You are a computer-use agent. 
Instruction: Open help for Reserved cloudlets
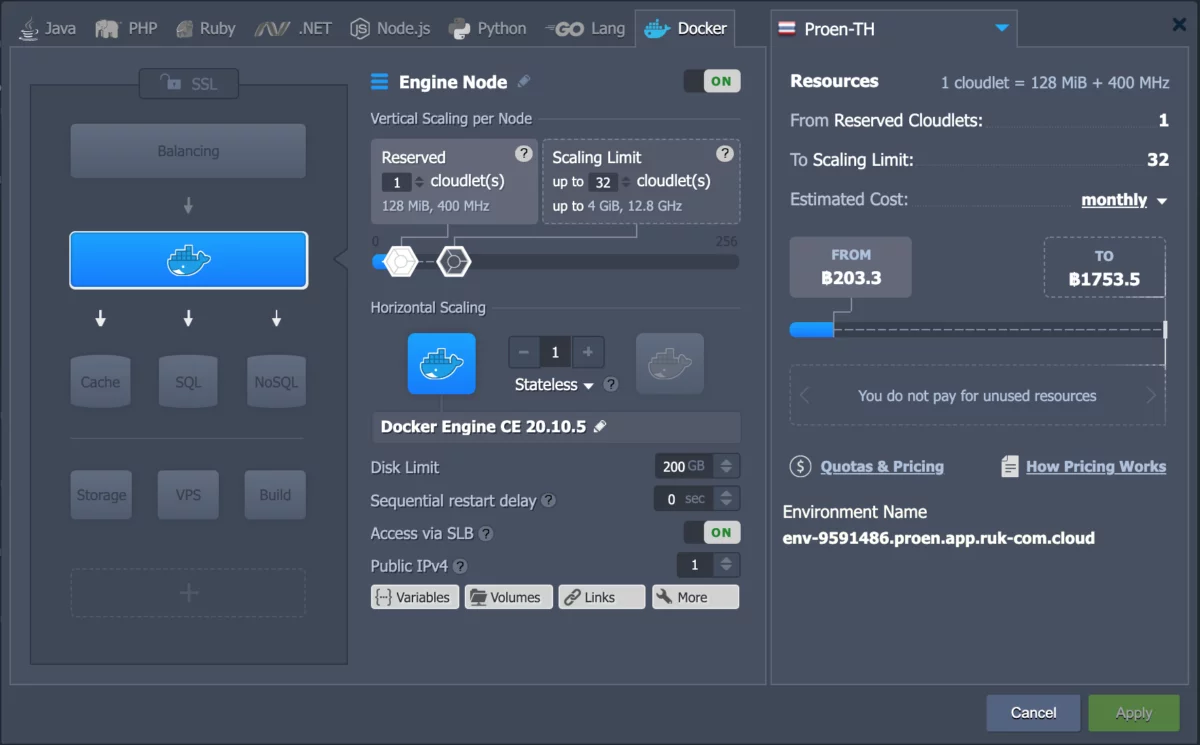523,153
